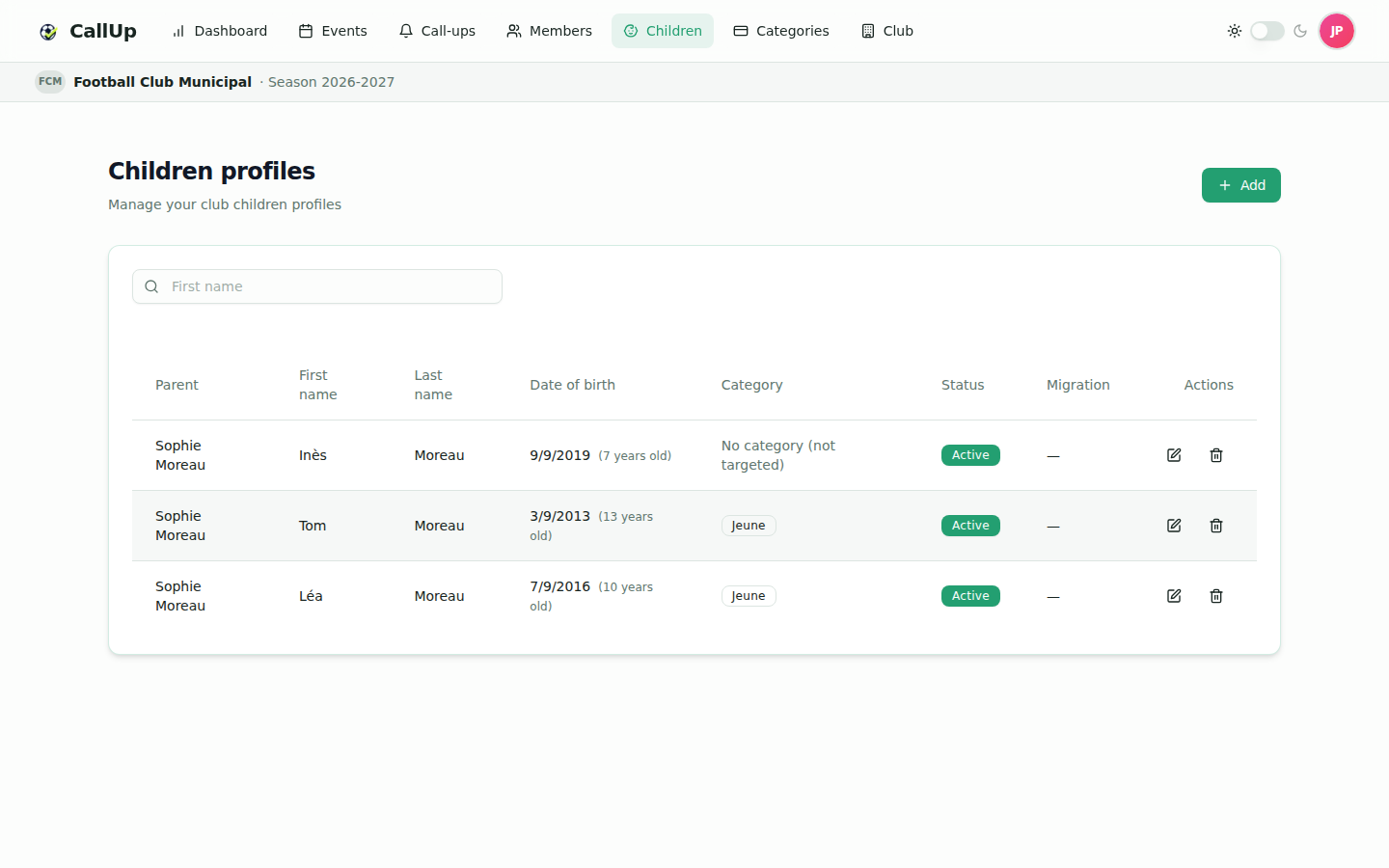
Task: Open the Dashboard tab
Action: coord(220,31)
